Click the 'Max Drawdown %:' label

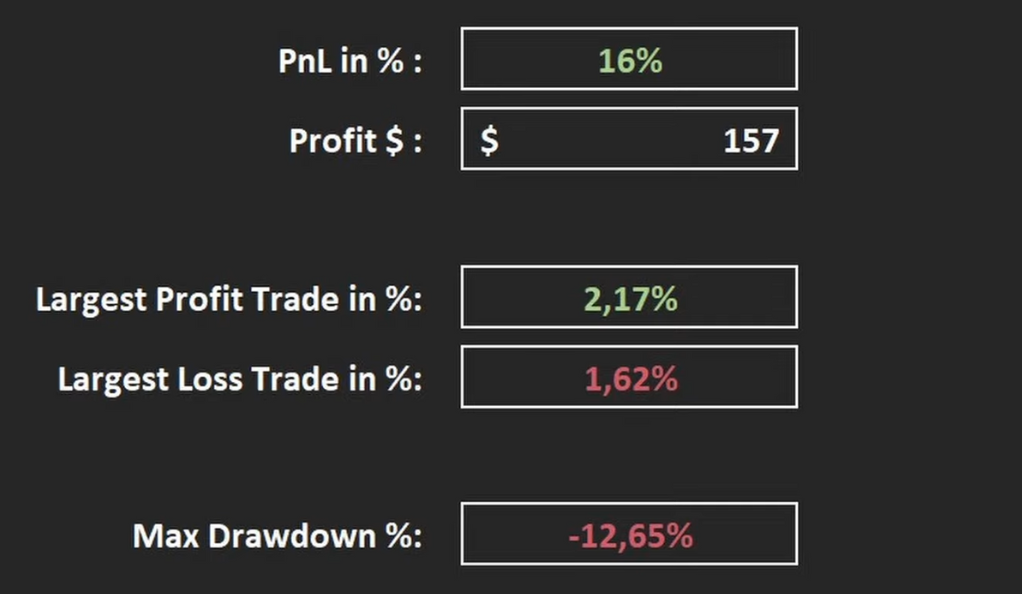(x=277, y=536)
